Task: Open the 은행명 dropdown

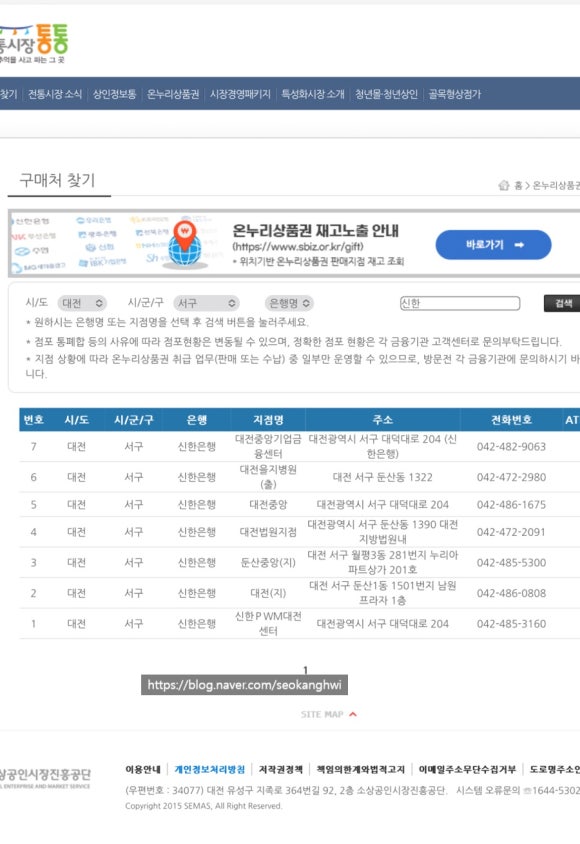Action: tap(289, 303)
